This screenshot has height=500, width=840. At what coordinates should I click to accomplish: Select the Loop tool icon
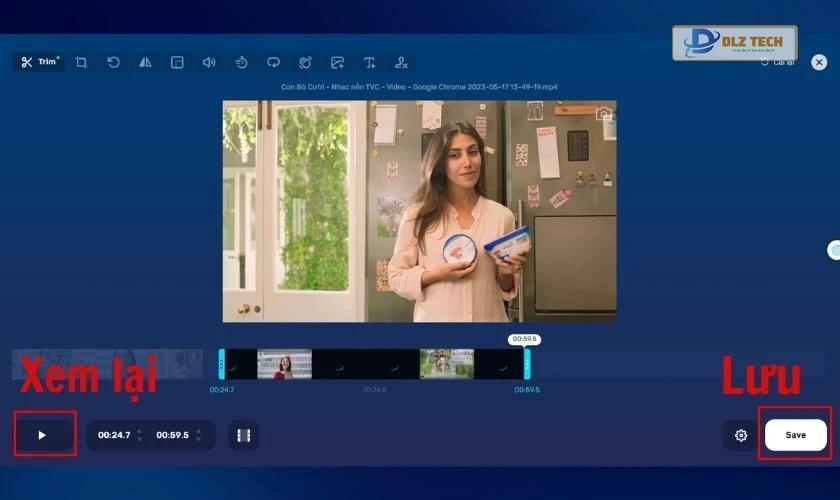click(x=273, y=62)
